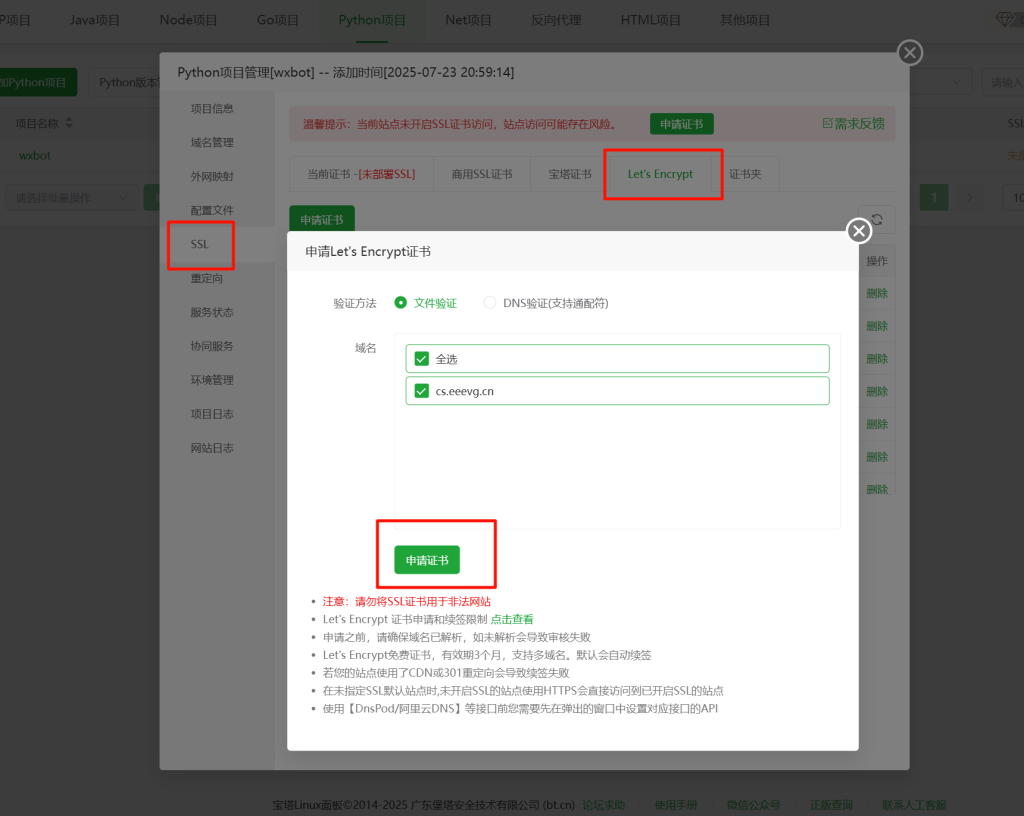Screen dimensions: 1024x816
Task: Click the sort arrows beside 项目名称
Action: 69,124
